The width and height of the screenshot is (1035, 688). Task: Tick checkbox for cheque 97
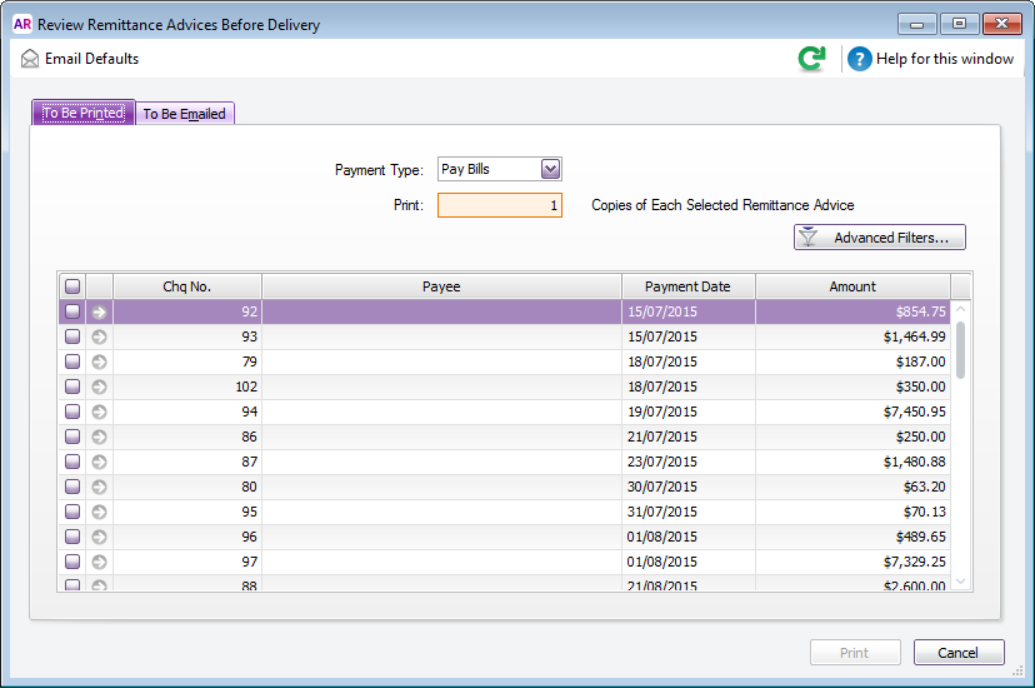tap(73, 562)
